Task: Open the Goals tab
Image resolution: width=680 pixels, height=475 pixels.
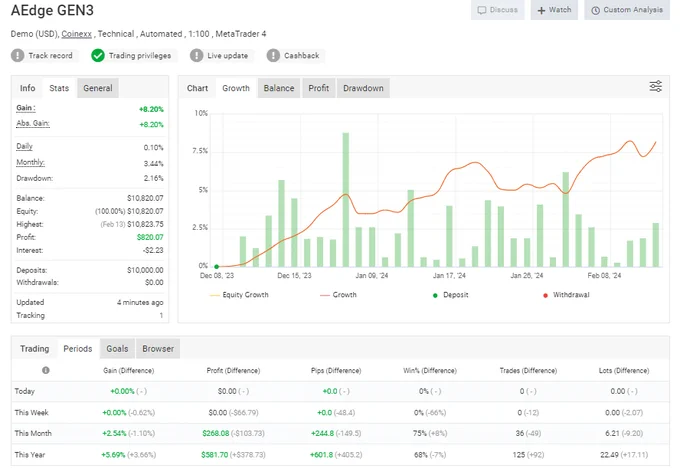Action: tap(117, 349)
